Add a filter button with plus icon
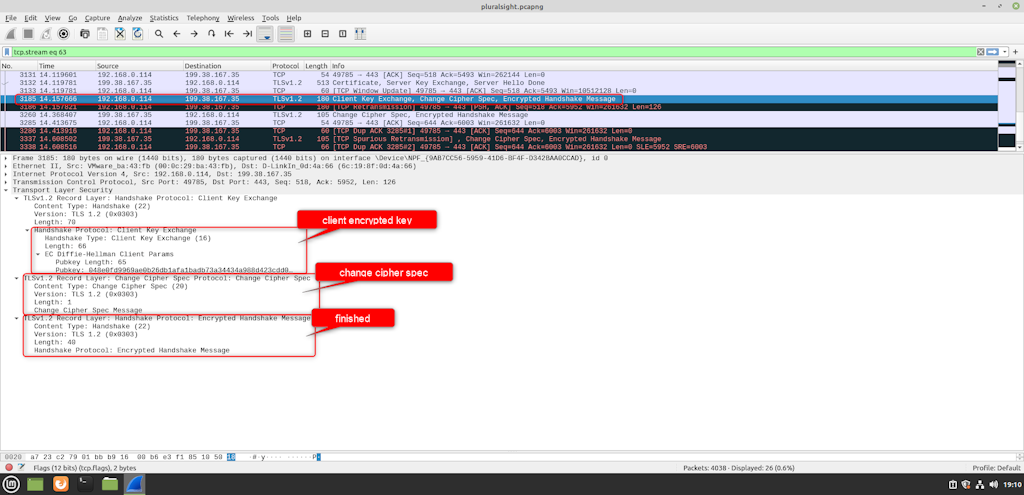The image size is (1024, 495). 1016,52
